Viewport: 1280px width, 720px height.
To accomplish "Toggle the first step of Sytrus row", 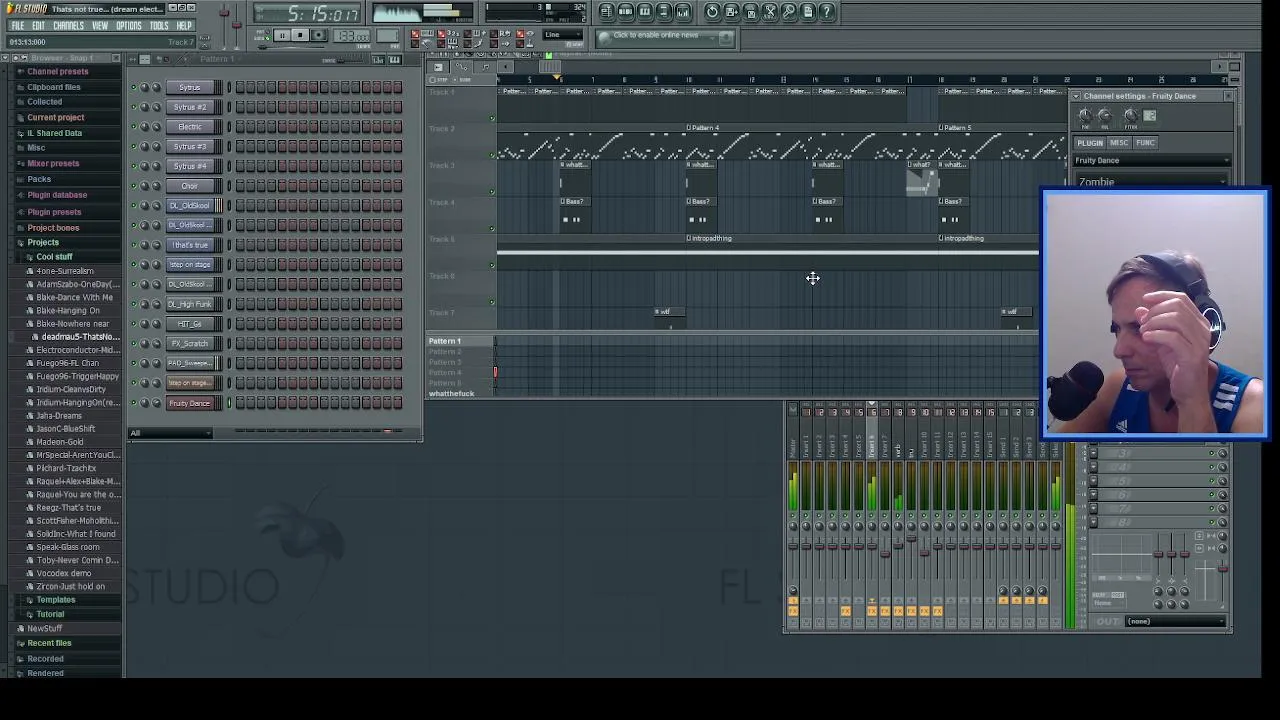I will [x=240, y=87].
